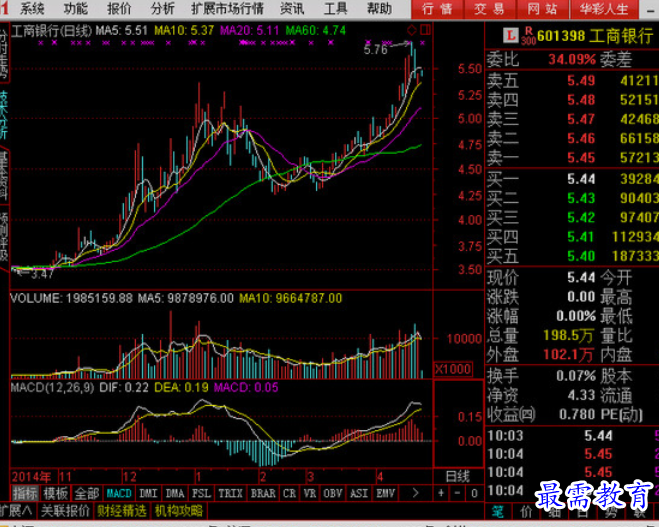Click the 3.47 low price marker
Screen dimensions: 659x527
coord(42,274)
